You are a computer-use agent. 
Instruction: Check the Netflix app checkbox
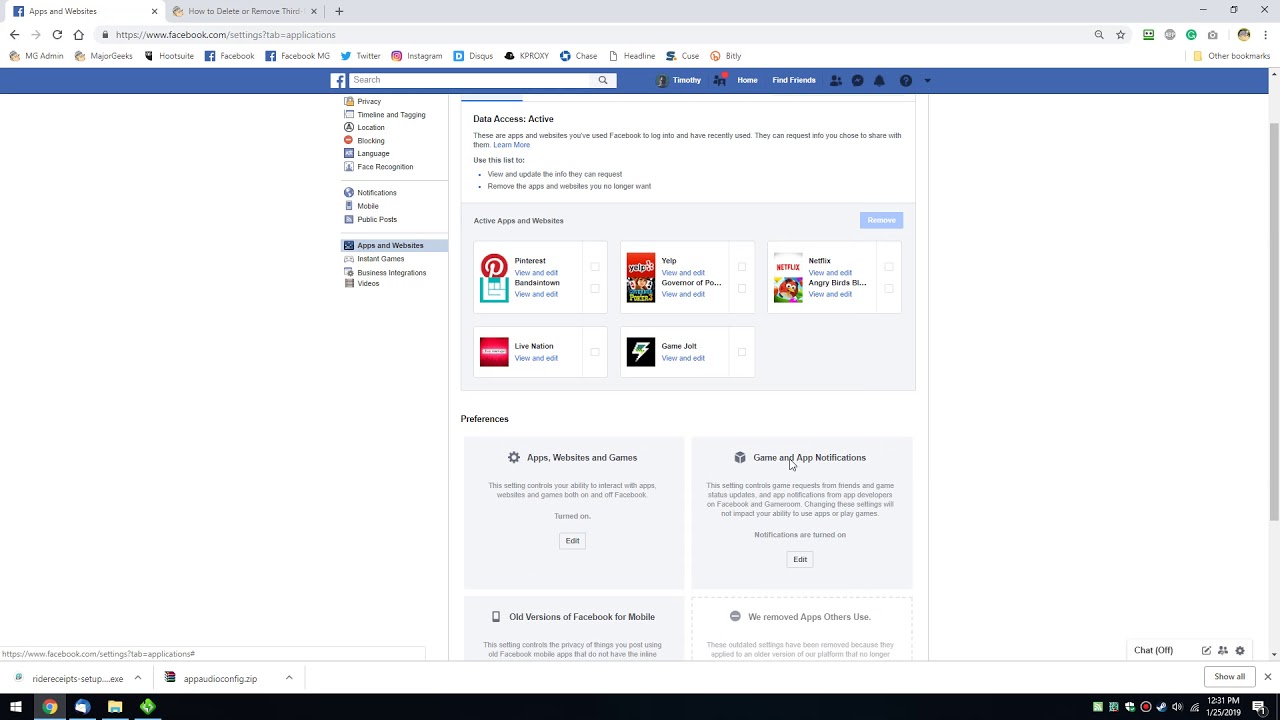click(x=889, y=267)
